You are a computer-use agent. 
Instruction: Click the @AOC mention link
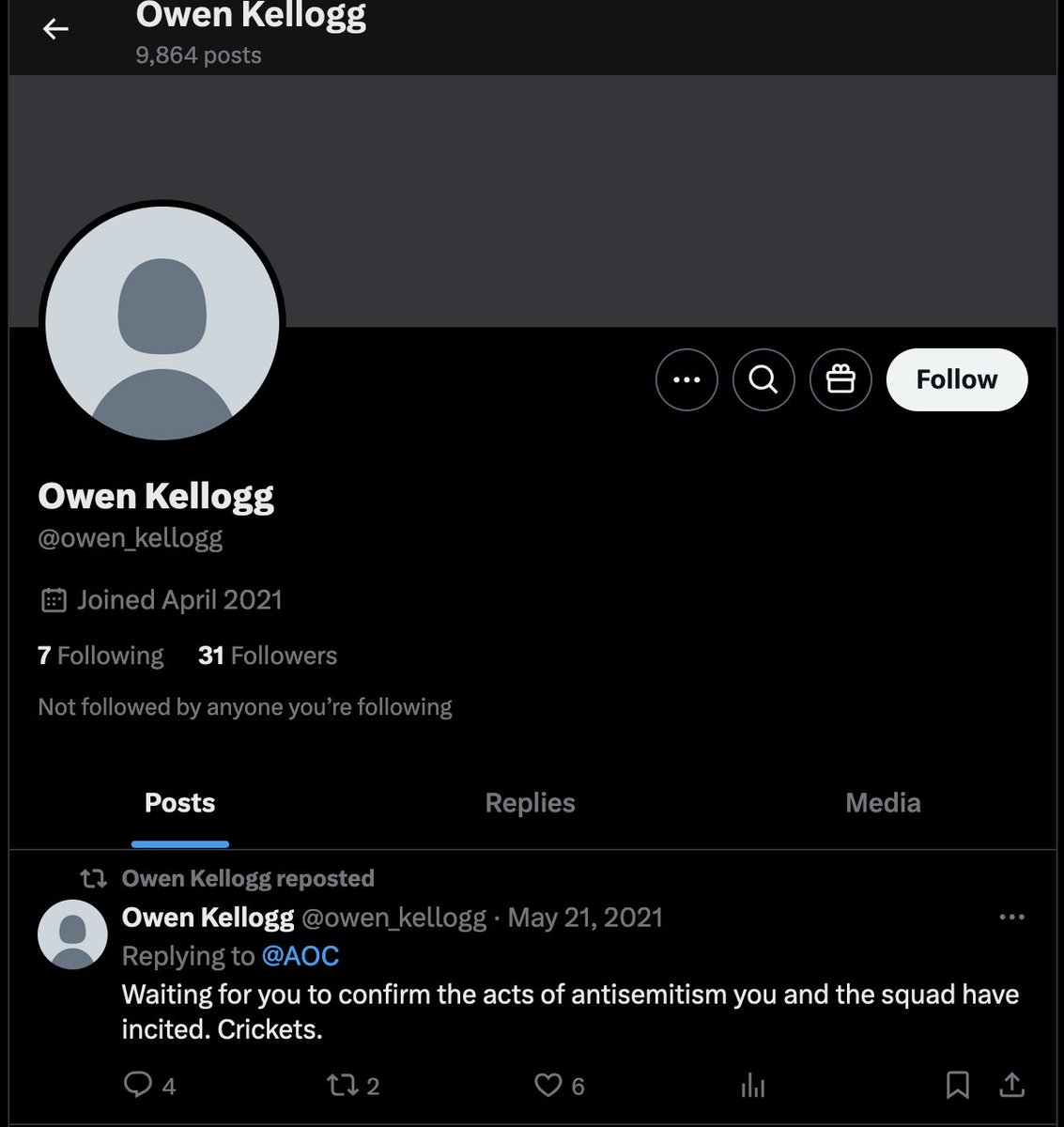(x=300, y=956)
